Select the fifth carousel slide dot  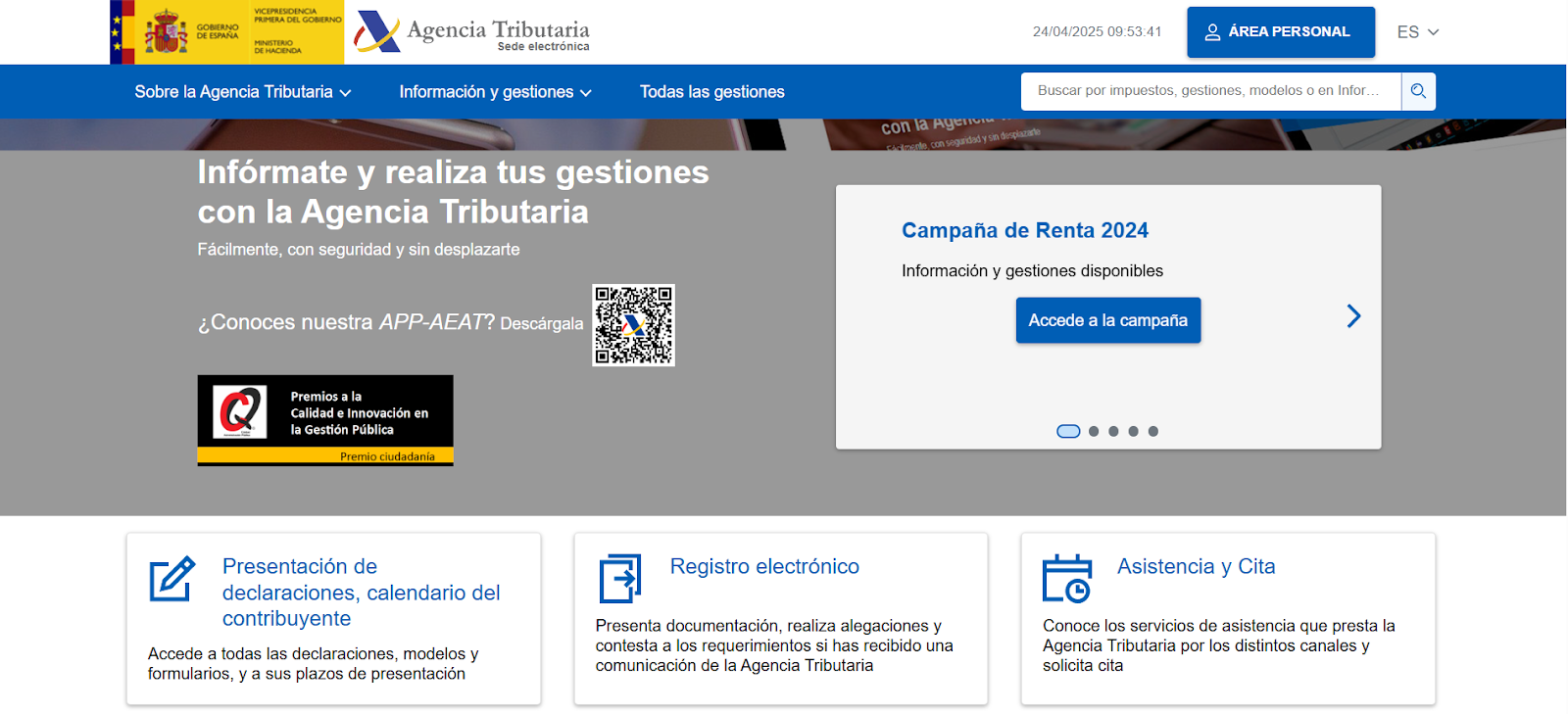click(x=1153, y=432)
